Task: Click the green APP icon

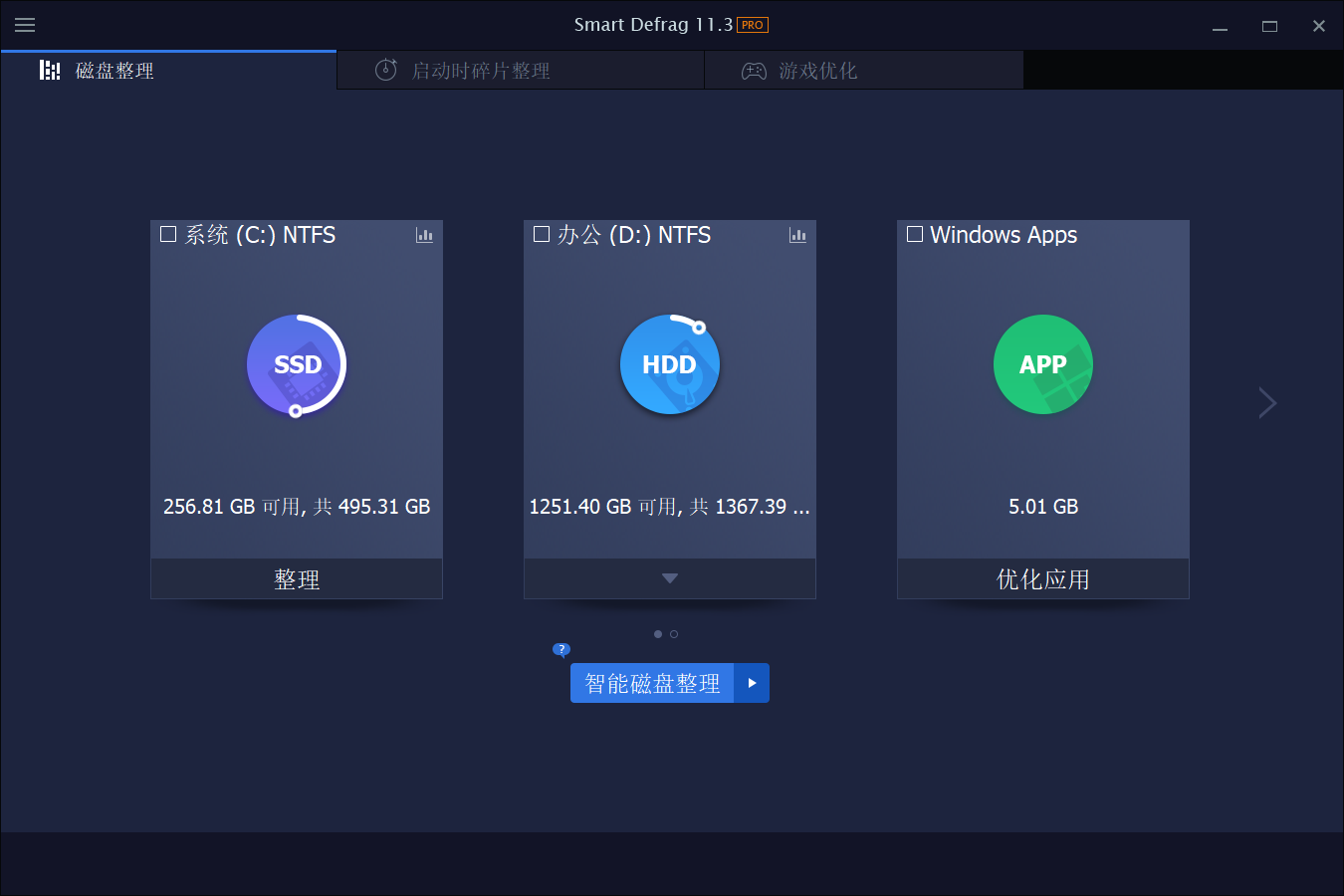Action: pyautogui.click(x=1042, y=364)
